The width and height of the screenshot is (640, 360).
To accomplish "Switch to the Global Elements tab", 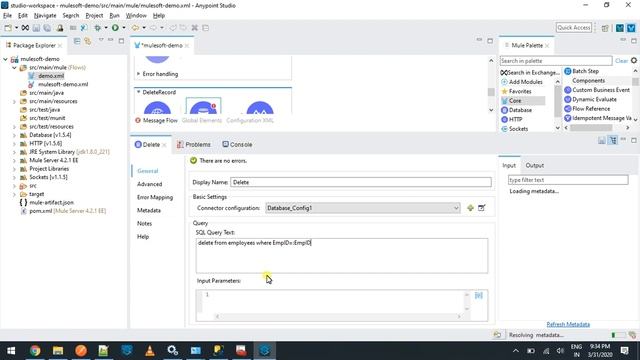I will pyautogui.click(x=202, y=120).
